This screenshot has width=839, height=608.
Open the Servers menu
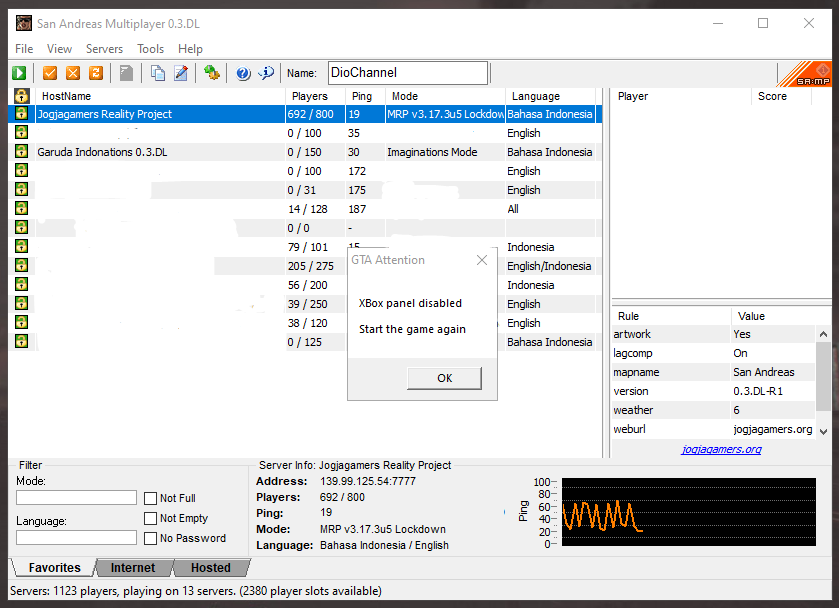coord(104,49)
